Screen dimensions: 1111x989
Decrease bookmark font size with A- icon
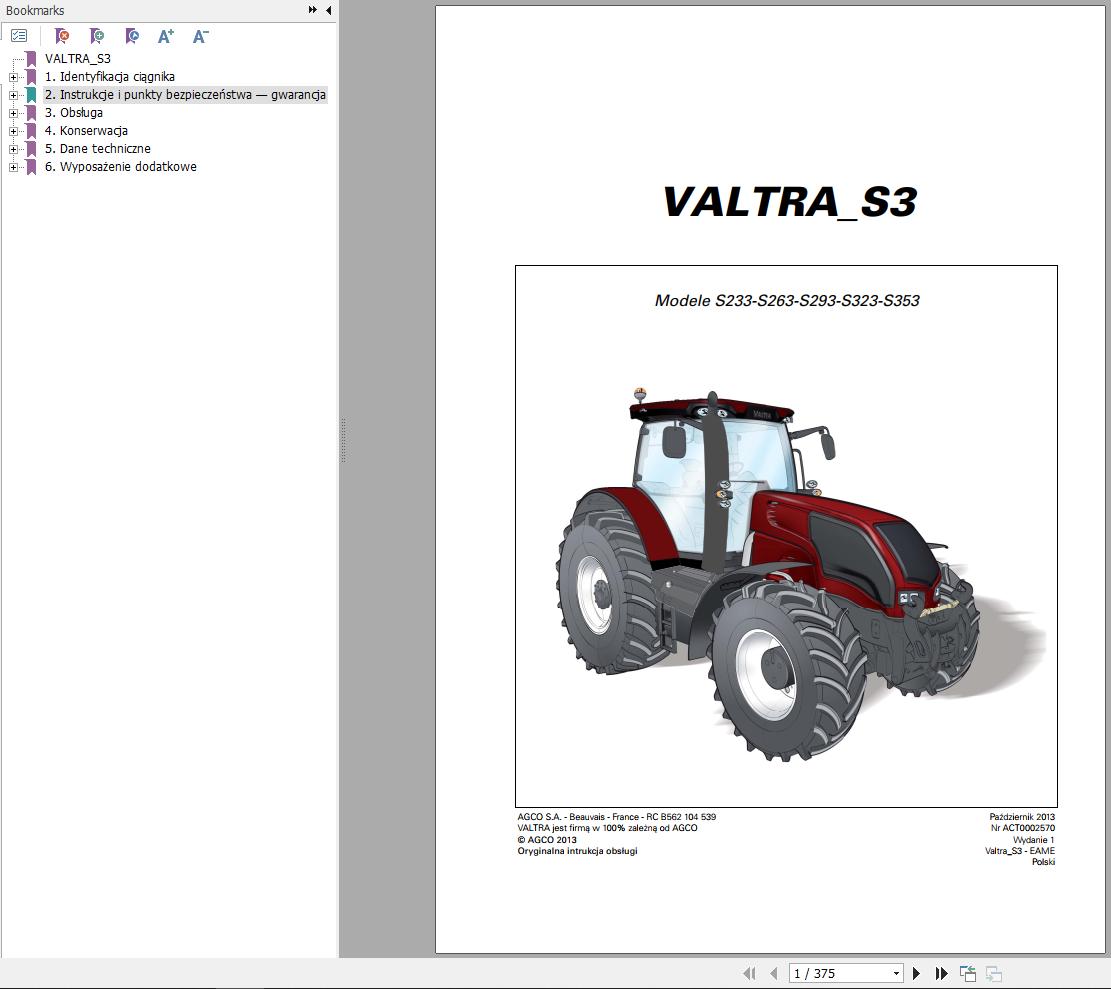[201, 36]
